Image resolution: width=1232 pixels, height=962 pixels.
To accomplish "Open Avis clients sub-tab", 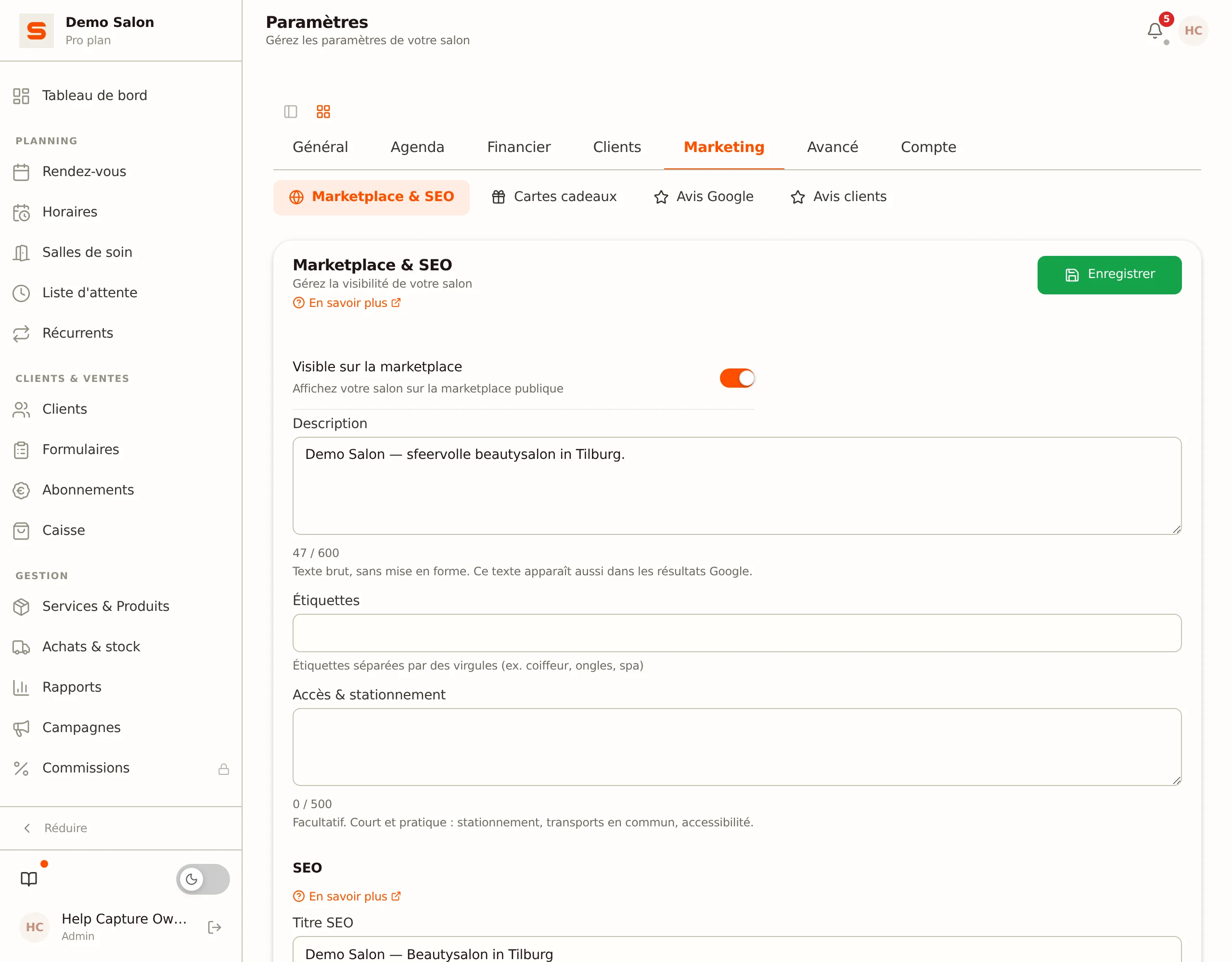I will [838, 197].
